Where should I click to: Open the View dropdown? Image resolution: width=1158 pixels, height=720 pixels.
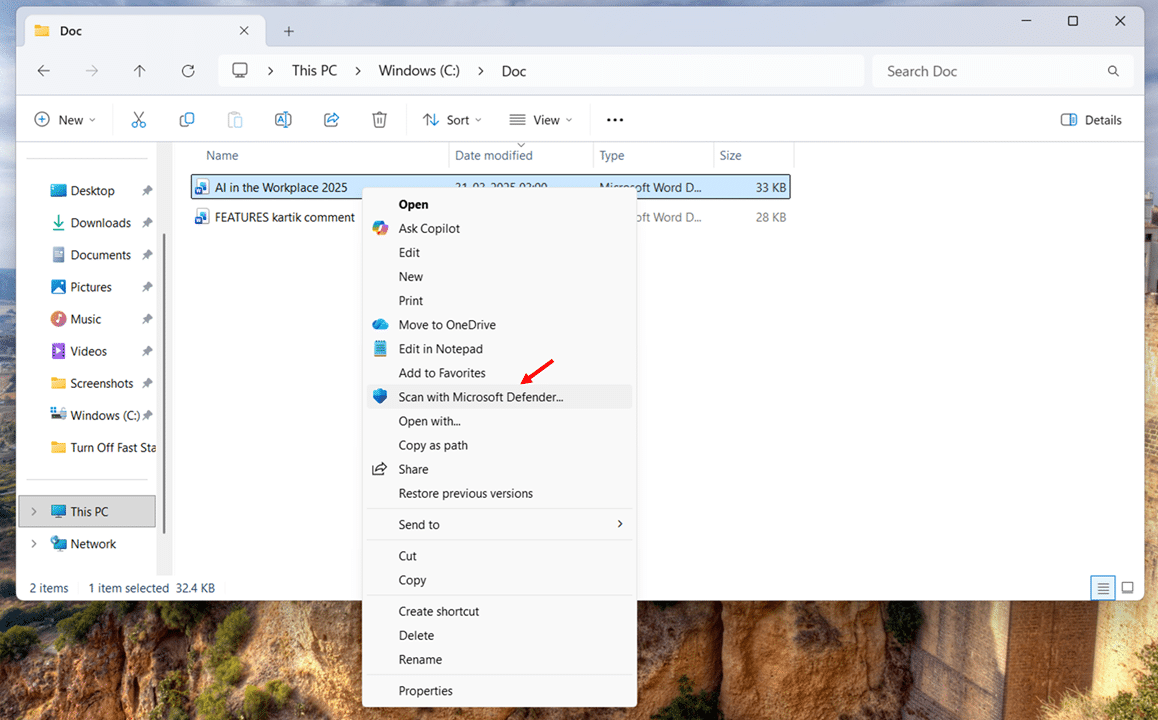coord(541,120)
